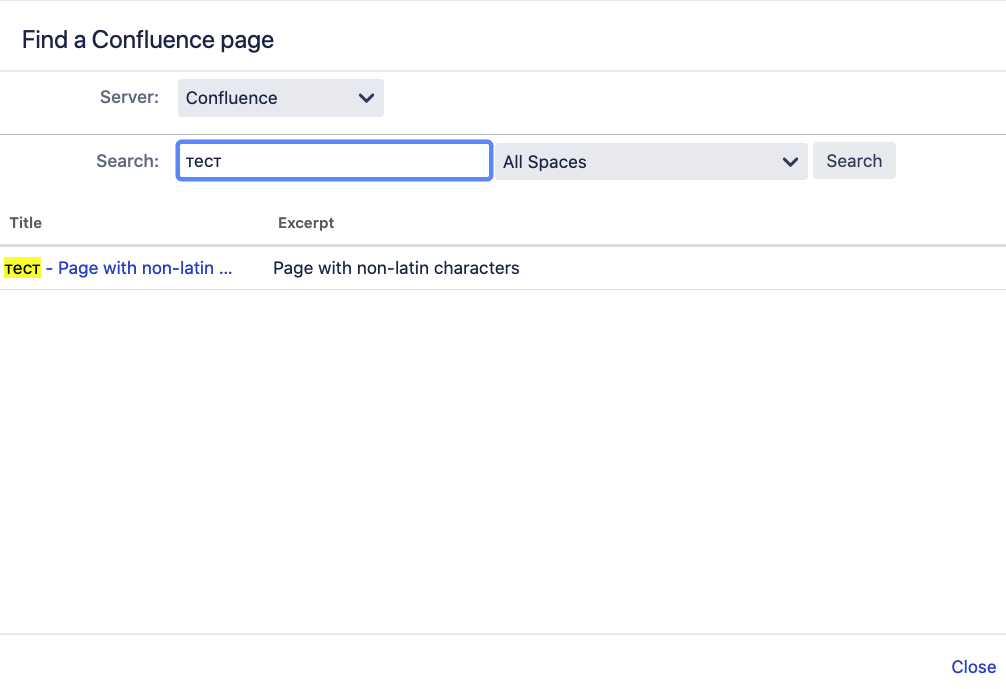Click the chevron arrow beside All Spaces
The image size is (1006, 689).
pos(790,162)
